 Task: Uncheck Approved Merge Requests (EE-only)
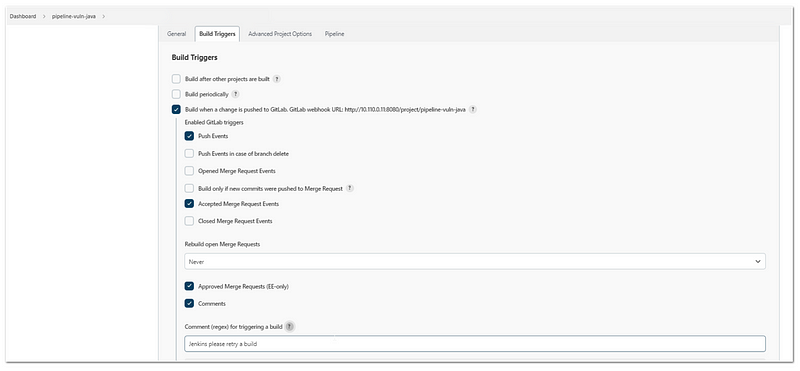tap(189, 286)
